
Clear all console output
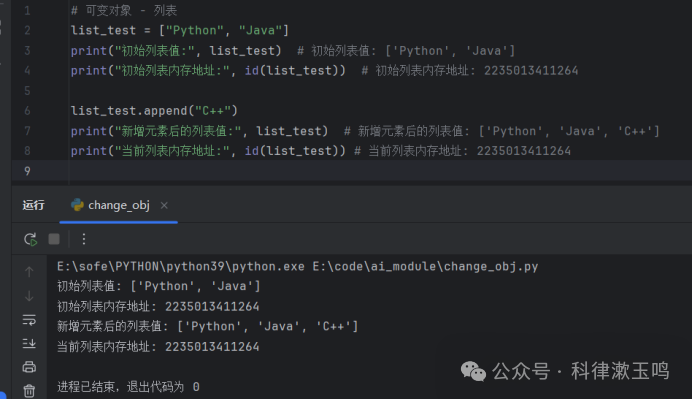(x=29, y=391)
